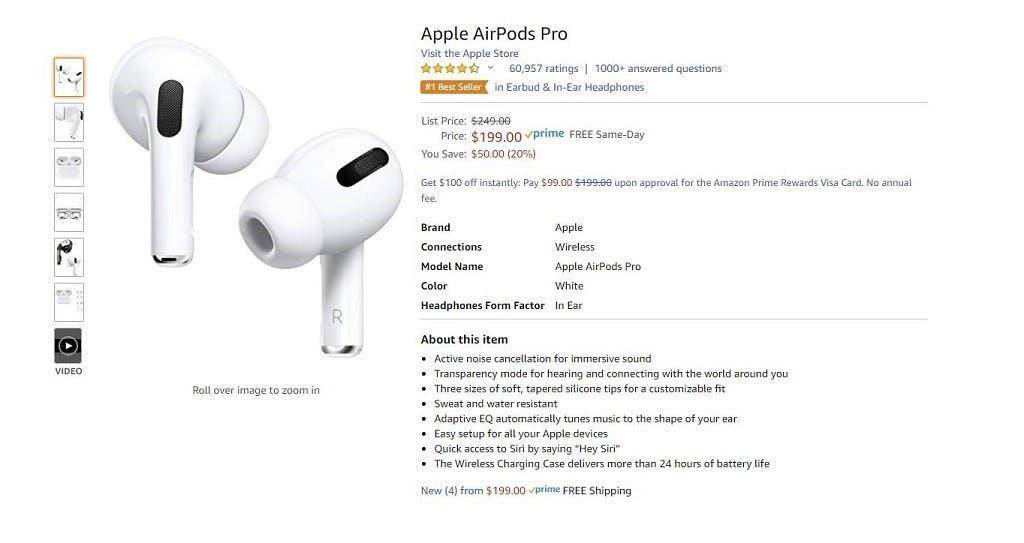The image size is (1024, 543).
Task: Open 1000+ answered questions link
Action: pos(658,69)
